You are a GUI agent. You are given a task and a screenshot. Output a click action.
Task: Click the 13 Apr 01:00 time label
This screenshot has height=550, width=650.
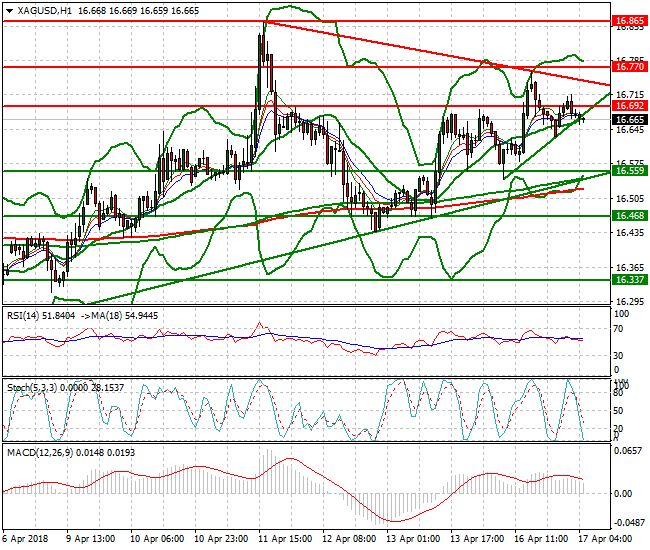pyautogui.click(x=413, y=539)
